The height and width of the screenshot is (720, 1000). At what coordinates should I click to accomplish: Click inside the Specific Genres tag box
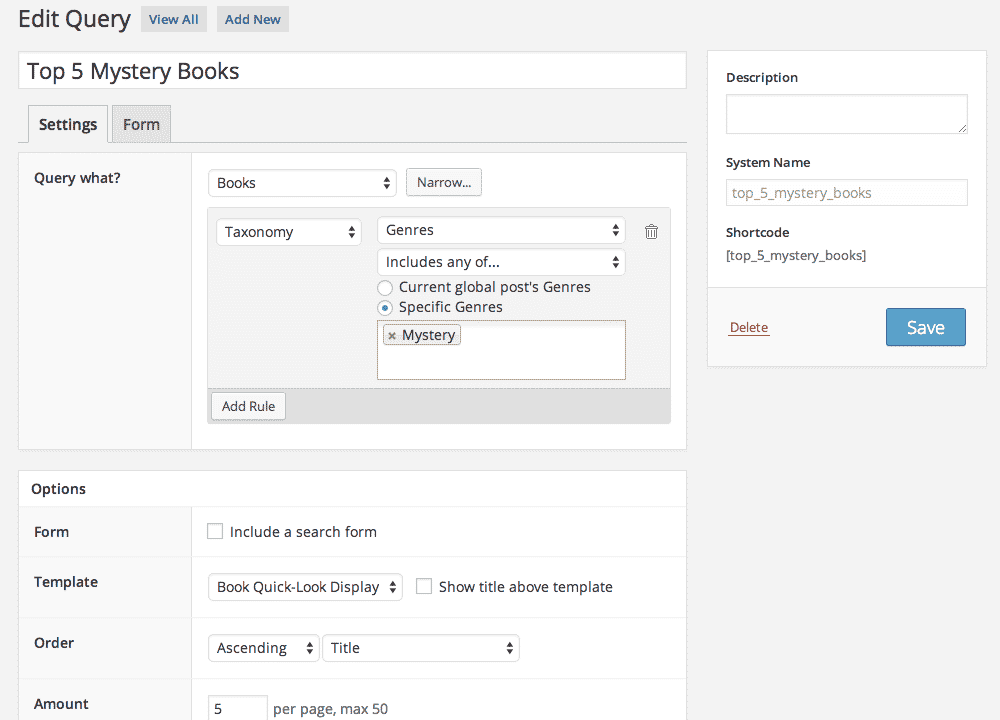[501, 350]
